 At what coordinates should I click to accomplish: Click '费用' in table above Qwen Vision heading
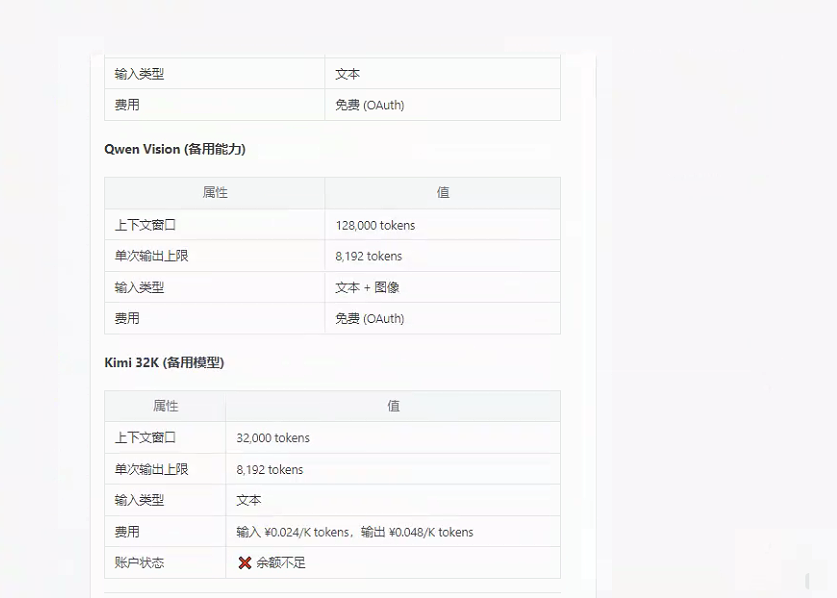point(127,105)
